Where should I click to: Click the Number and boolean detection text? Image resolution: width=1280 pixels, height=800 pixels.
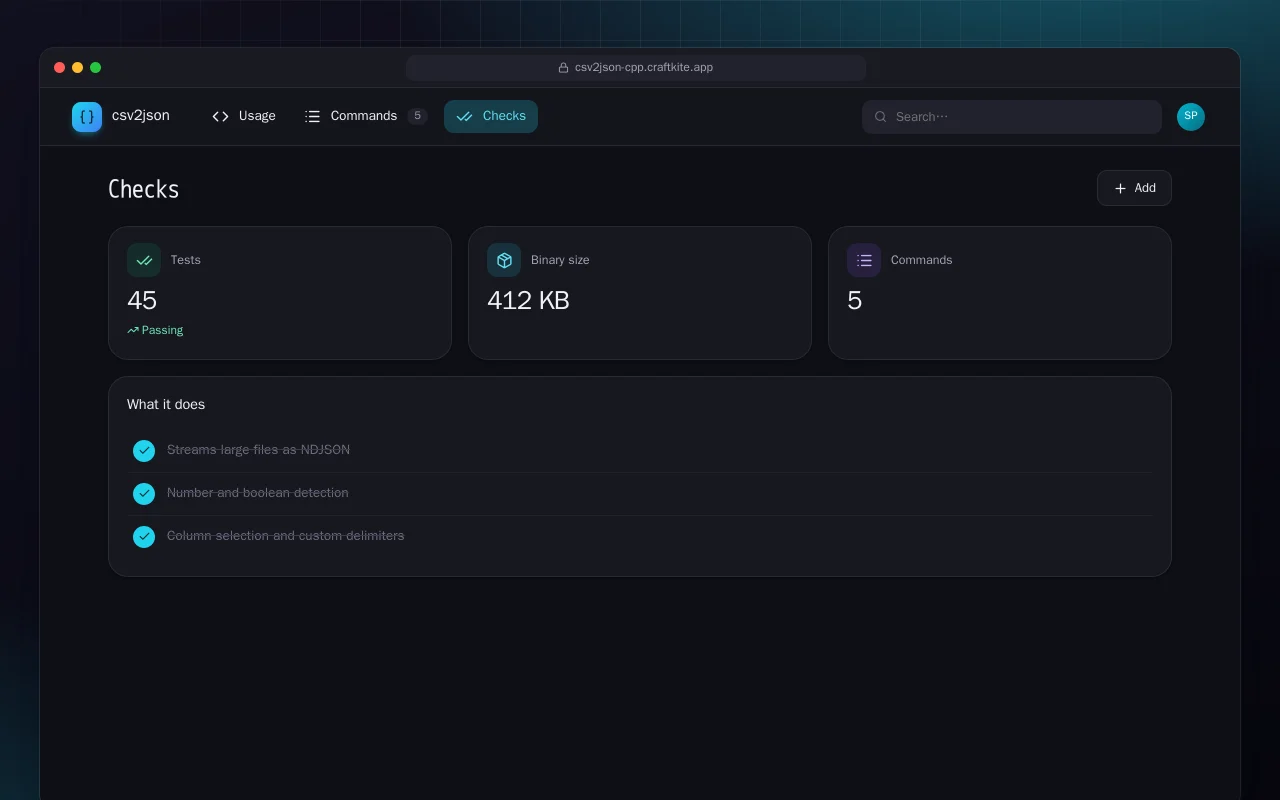coord(258,493)
